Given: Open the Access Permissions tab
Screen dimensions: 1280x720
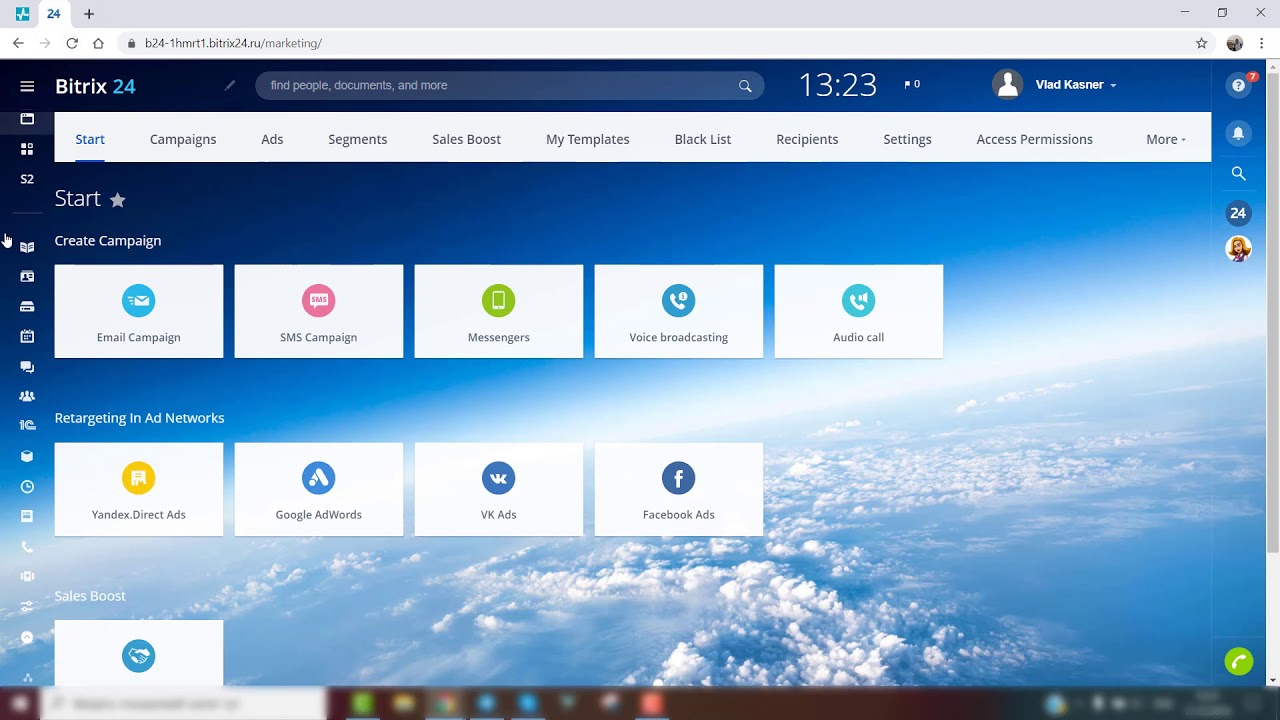Looking at the screenshot, I should (x=1034, y=139).
